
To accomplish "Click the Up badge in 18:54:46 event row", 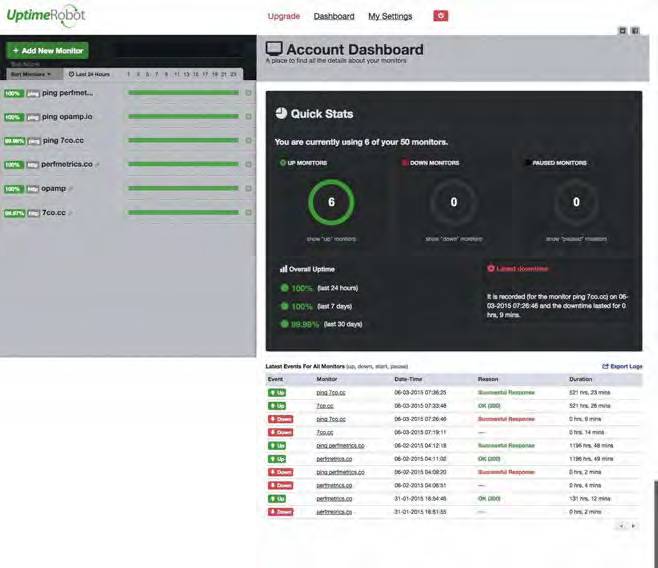I will click(x=277, y=499).
